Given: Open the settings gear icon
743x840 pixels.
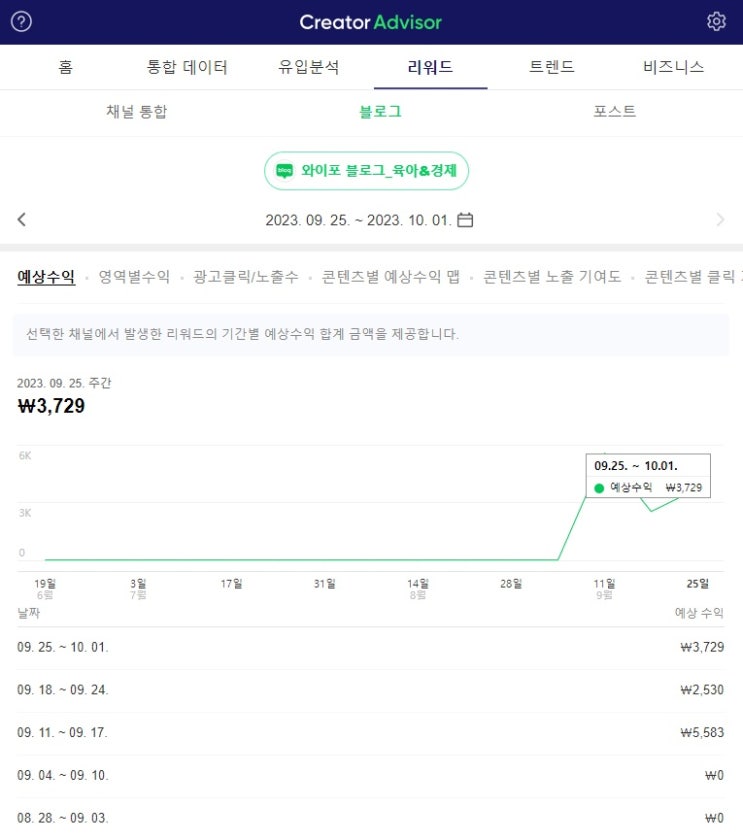Looking at the screenshot, I should pyautogui.click(x=716, y=22).
